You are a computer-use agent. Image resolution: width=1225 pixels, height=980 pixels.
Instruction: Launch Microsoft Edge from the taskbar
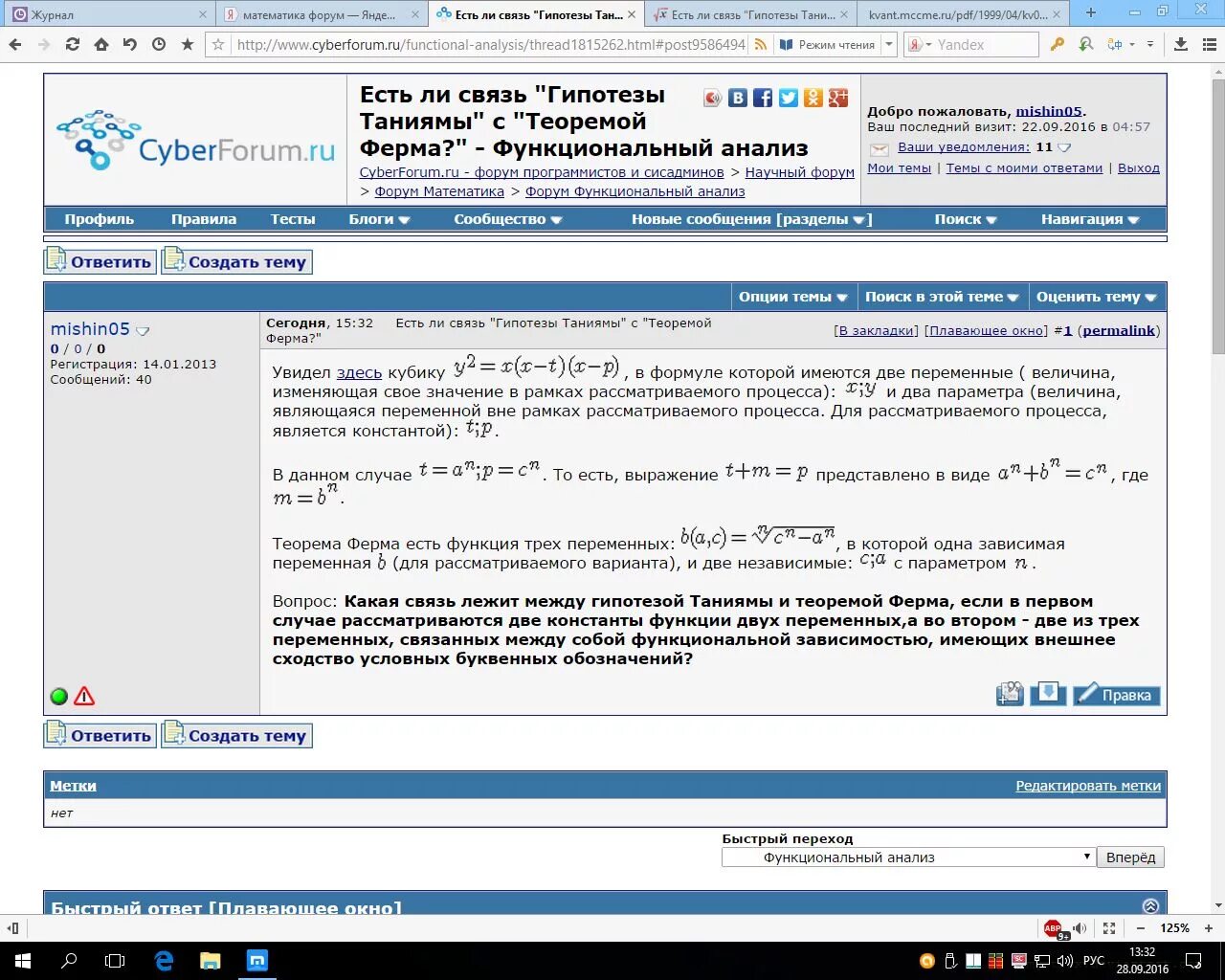[x=164, y=961]
